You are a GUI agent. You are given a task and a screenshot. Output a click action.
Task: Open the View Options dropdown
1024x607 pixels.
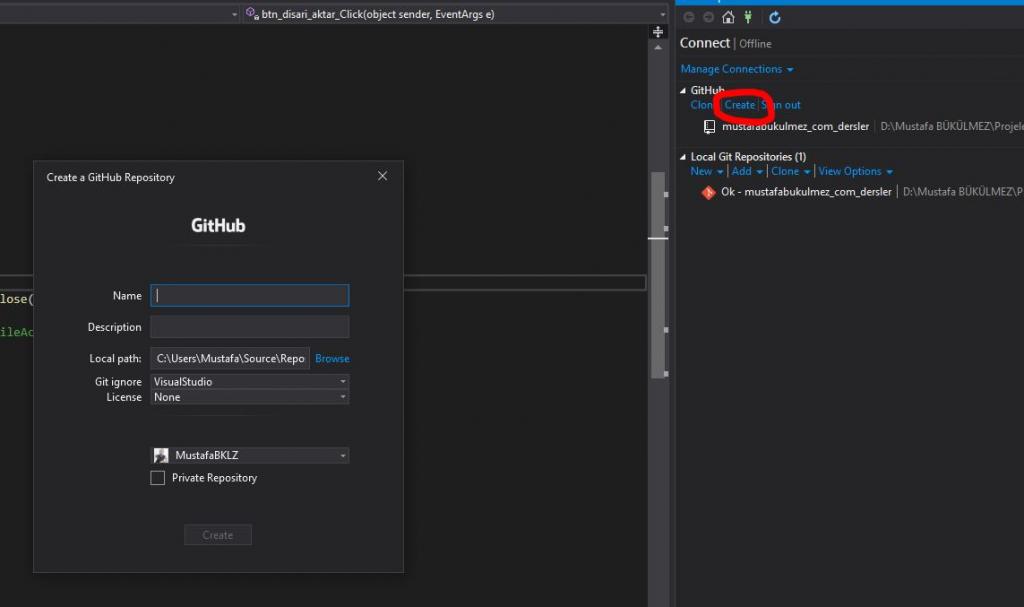(x=852, y=171)
